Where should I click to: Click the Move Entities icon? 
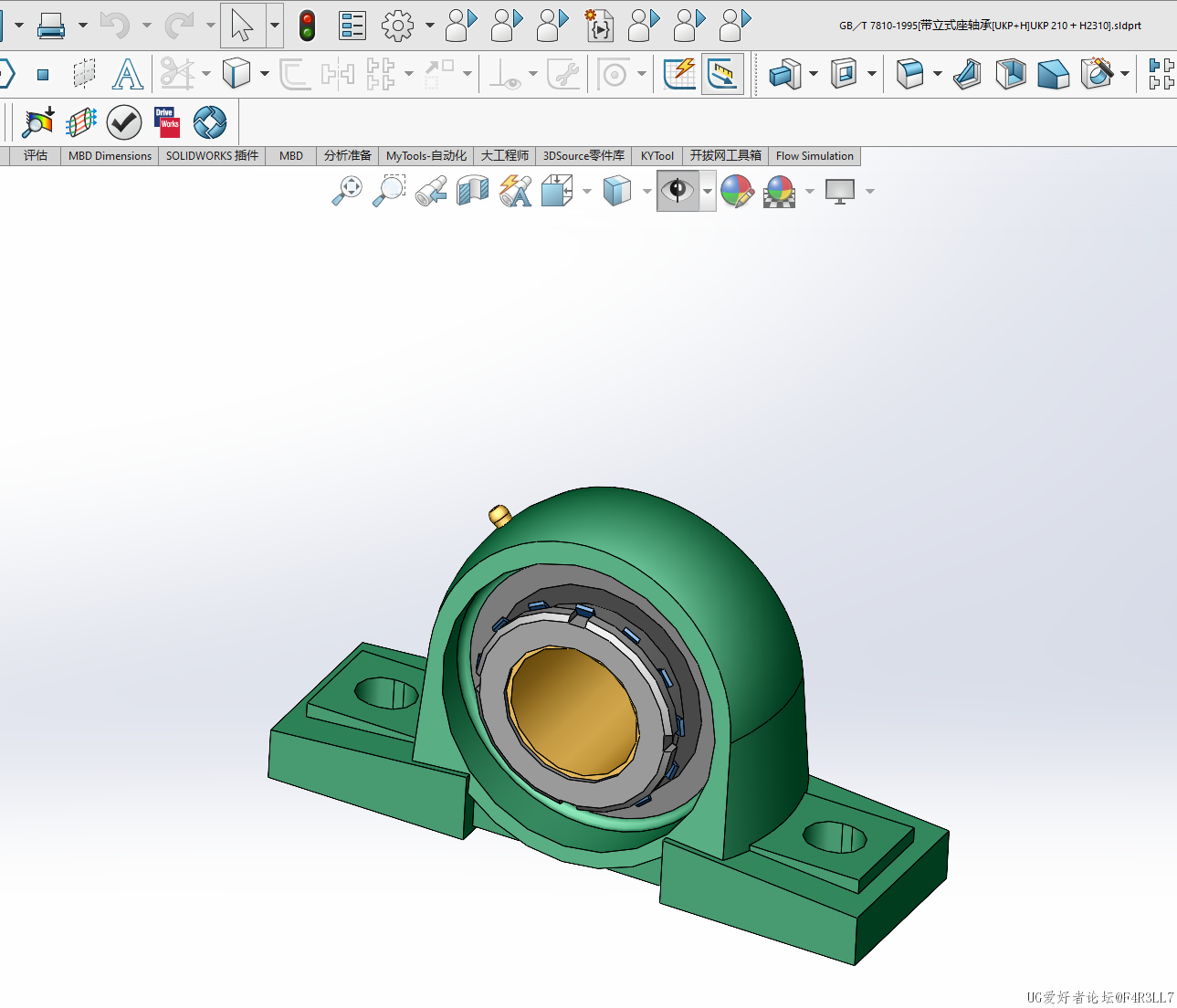tap(440, 74)
